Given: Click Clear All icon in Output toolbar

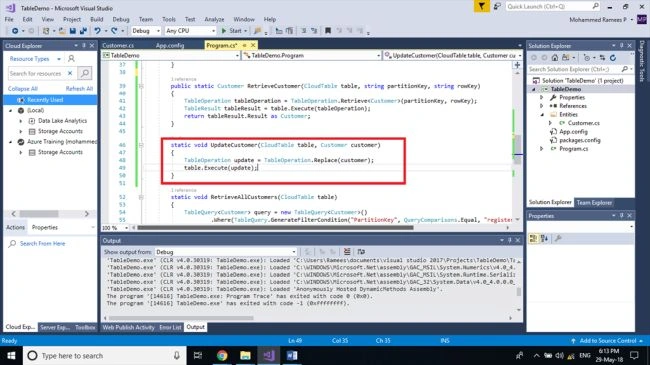Looking at the screenshot, I should coord(347,251).
